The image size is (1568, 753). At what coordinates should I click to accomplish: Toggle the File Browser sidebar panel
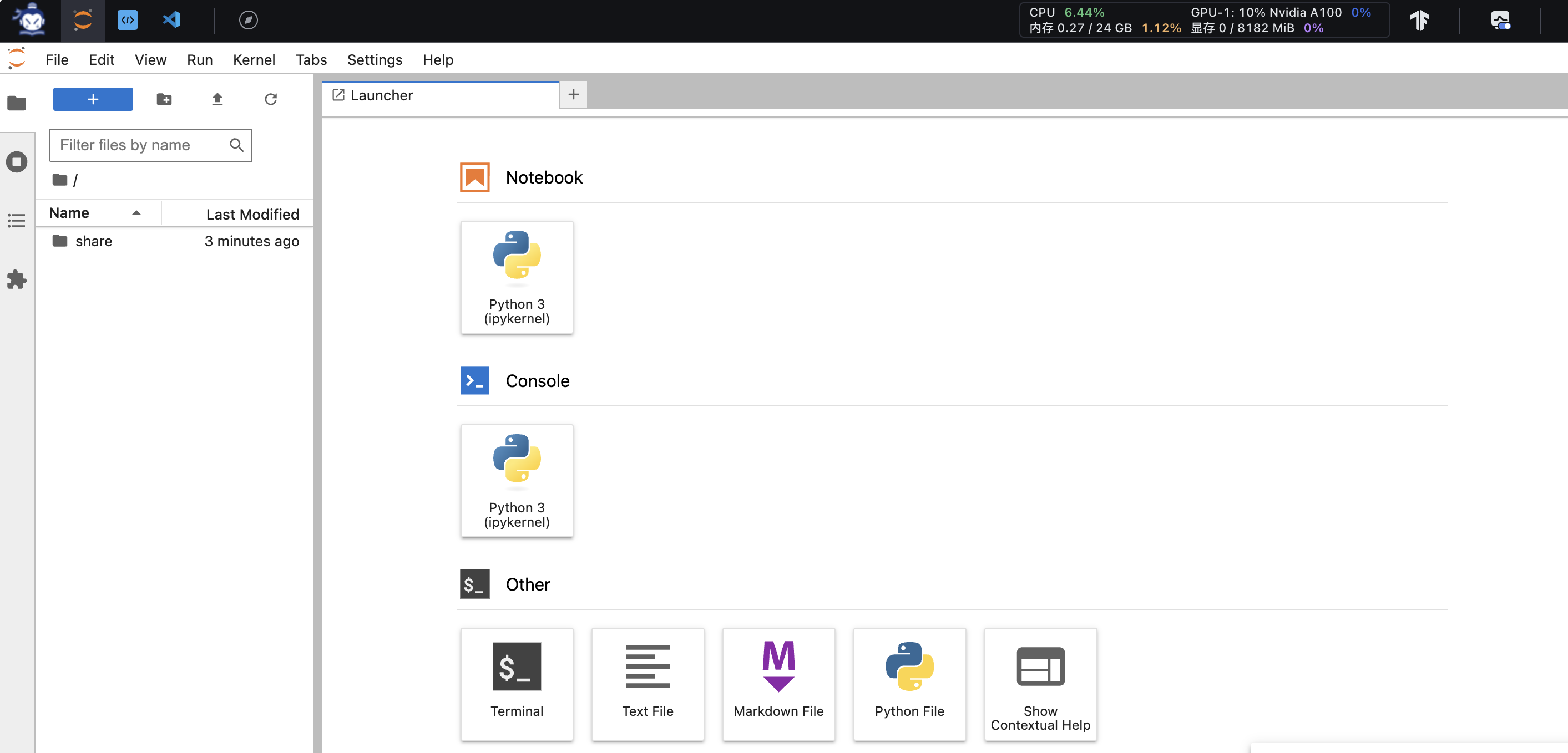click(17, 103)
